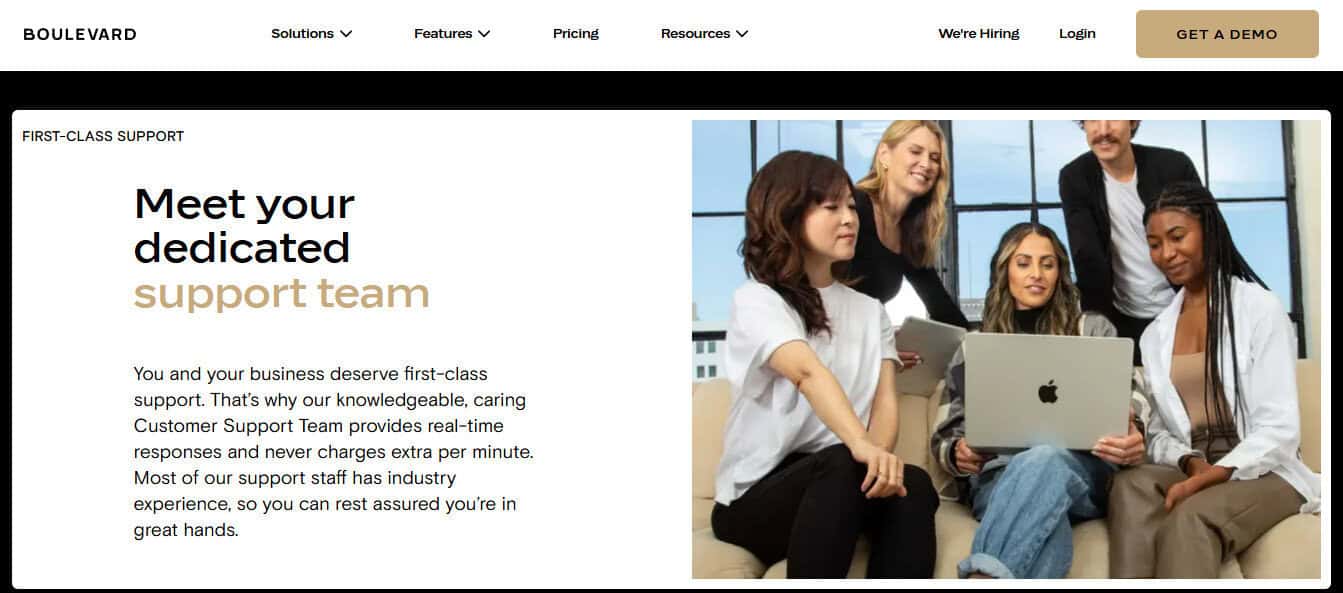Open the Features menu label
Image resolution: width=1343 pixels, height=593 pixels.
tap(443, 34)
